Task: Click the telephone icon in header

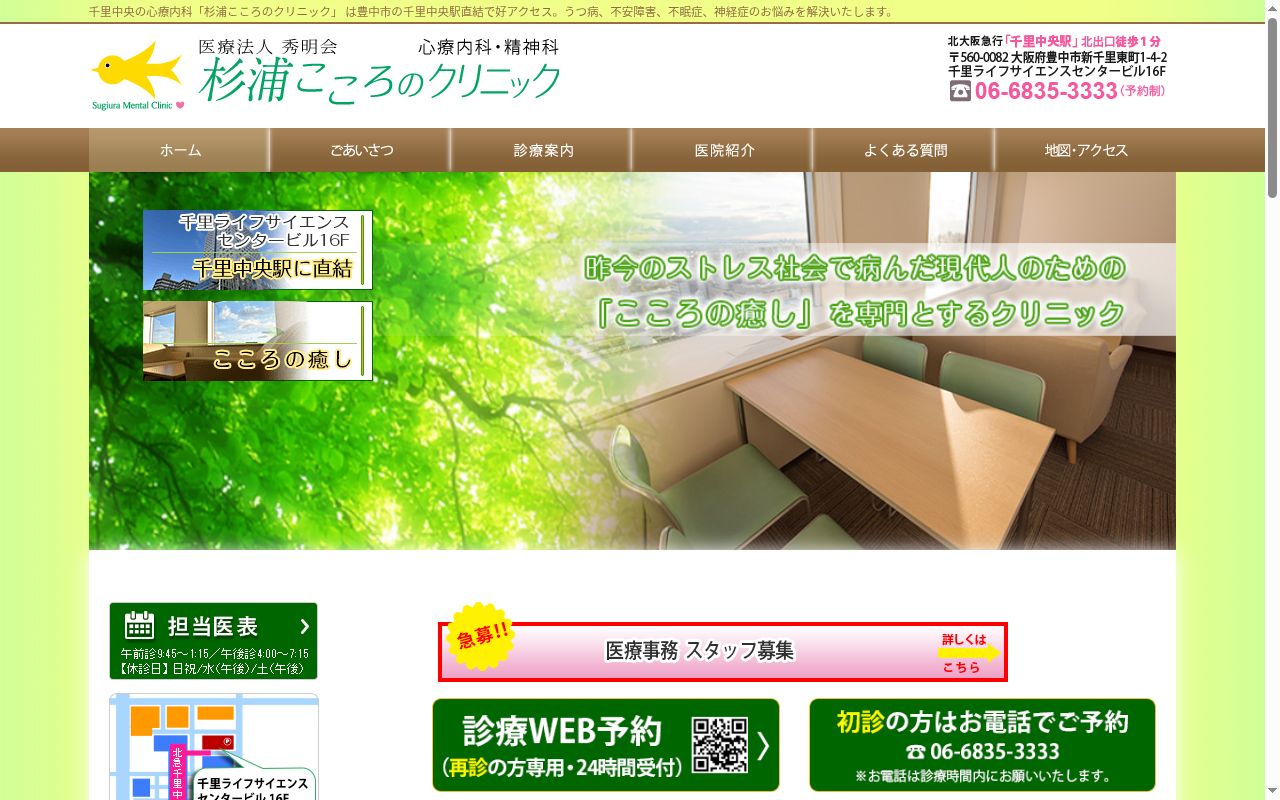Action: pyautogui.click(x=960, y=91)
